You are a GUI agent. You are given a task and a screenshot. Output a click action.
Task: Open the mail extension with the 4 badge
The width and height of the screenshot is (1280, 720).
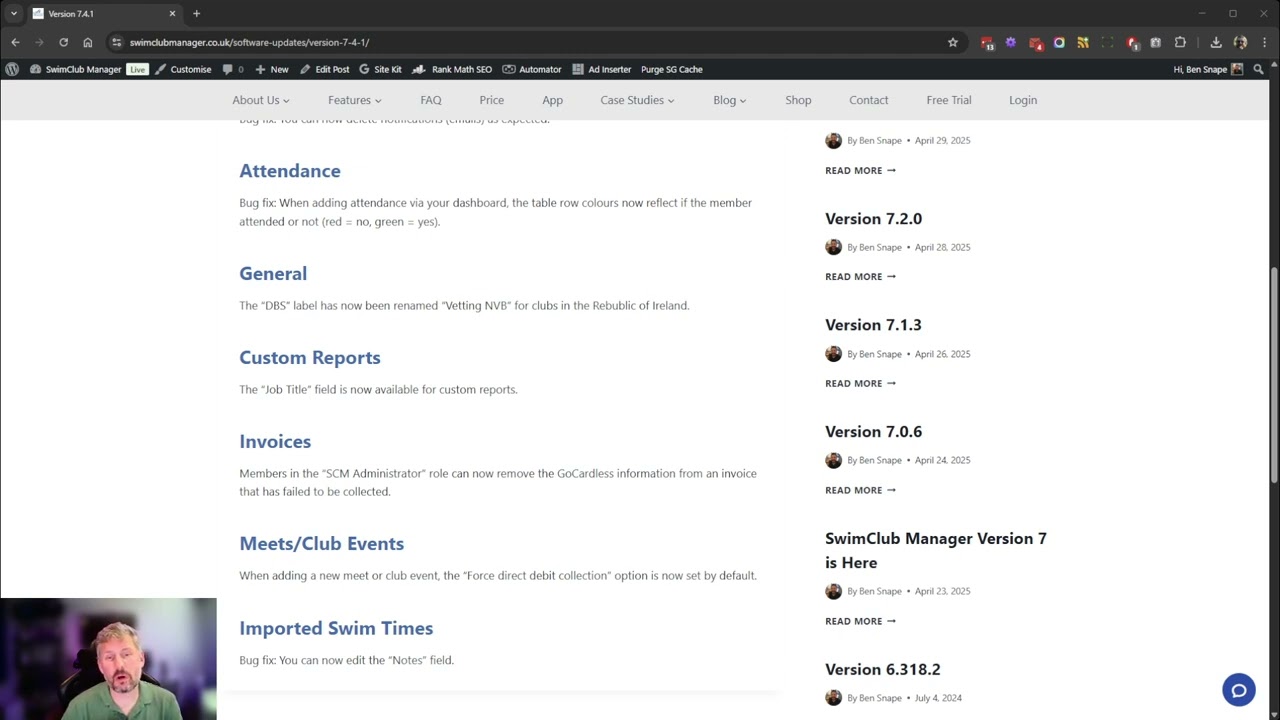(x=1035, y=43)
